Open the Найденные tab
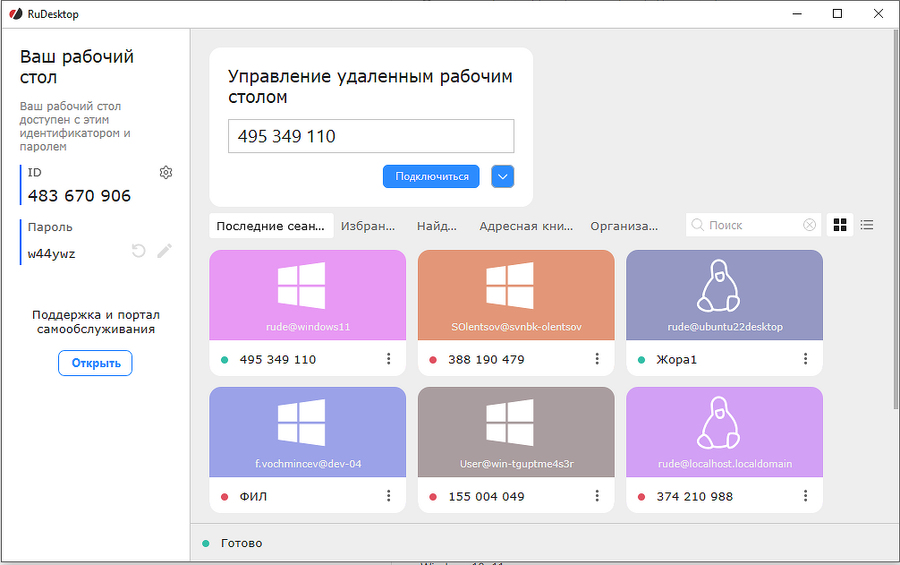Screen dimensions: 900x565 [437, 226]
